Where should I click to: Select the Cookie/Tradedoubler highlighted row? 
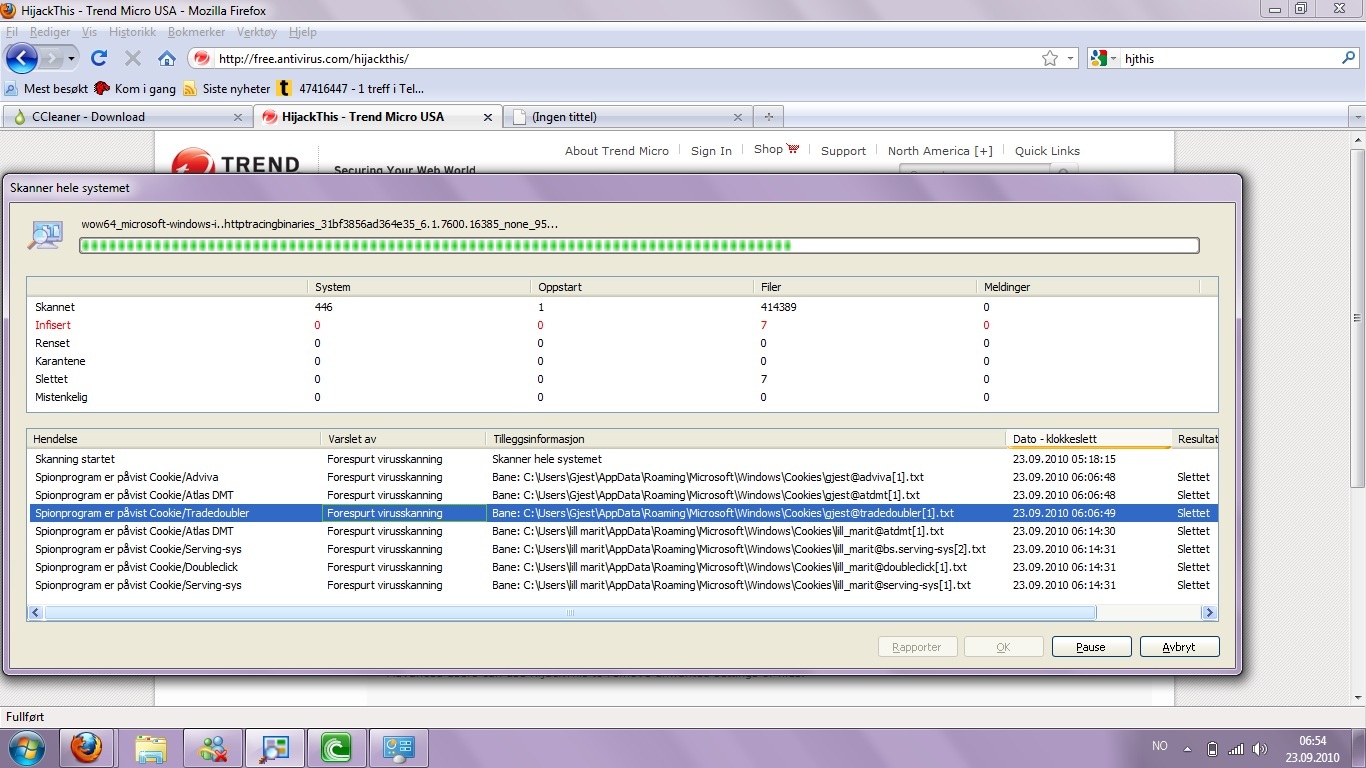(622, 513)
